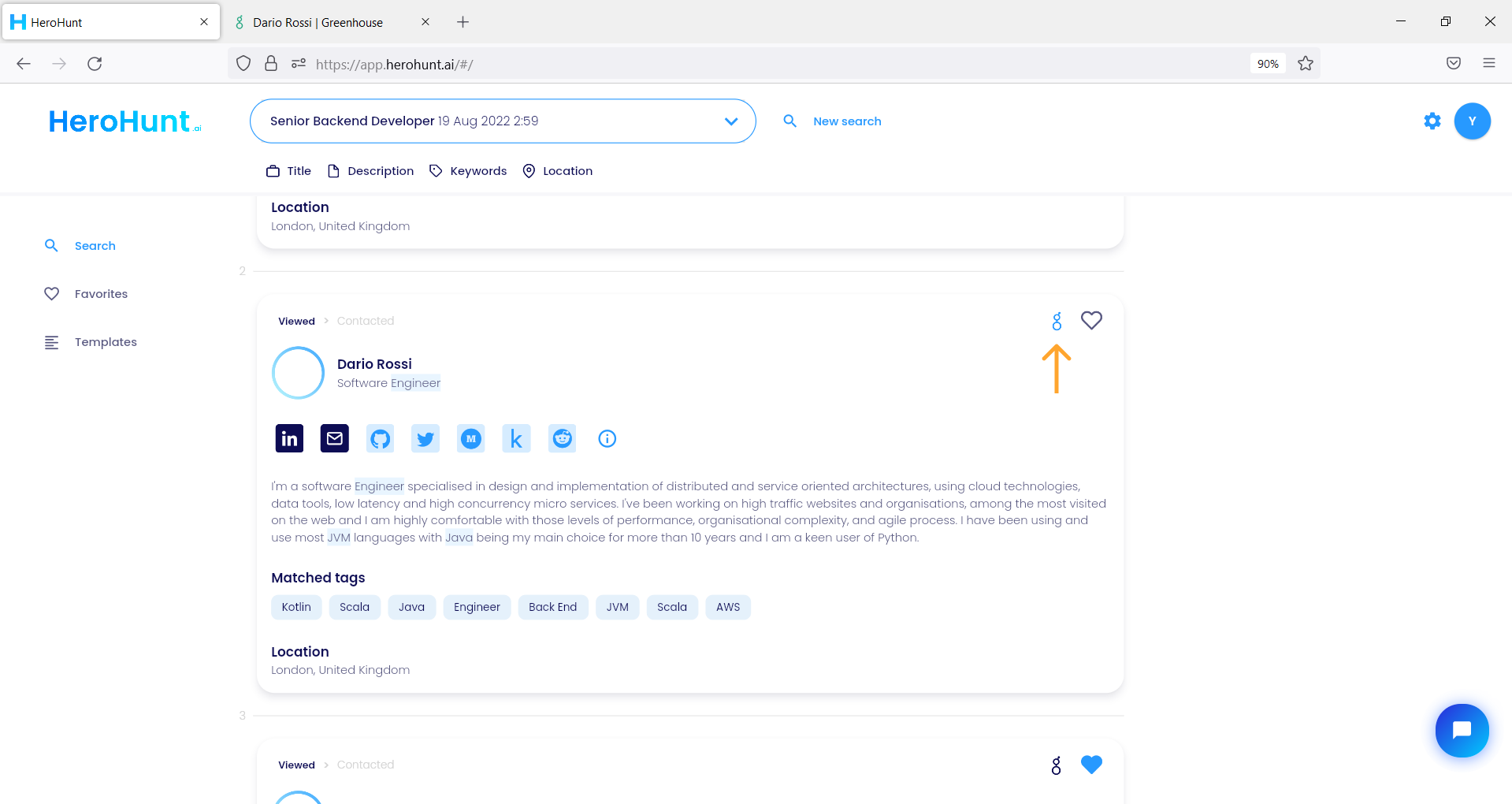Click the Greenhouse export icon on Dario Rossi's card

[1057, 321]
